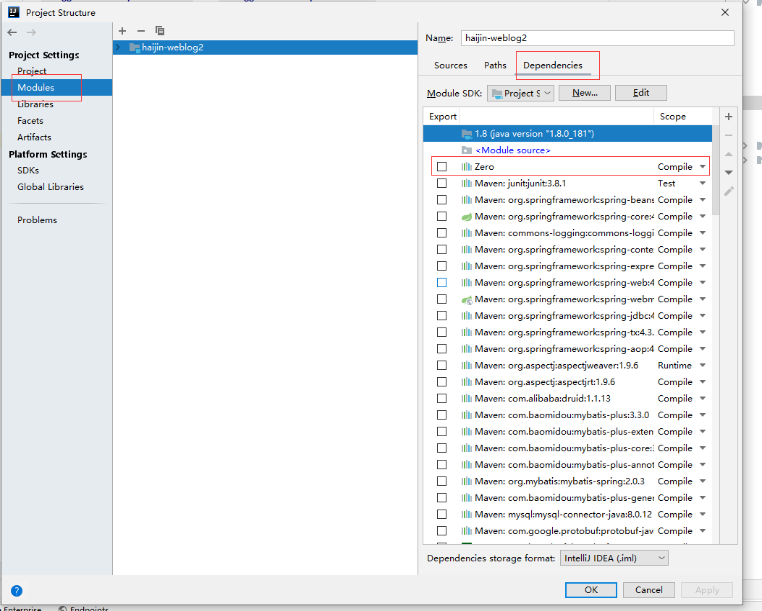762x611 pixels.
Task: Move dependency down arrow icon
Action: [x=728, y=173]
